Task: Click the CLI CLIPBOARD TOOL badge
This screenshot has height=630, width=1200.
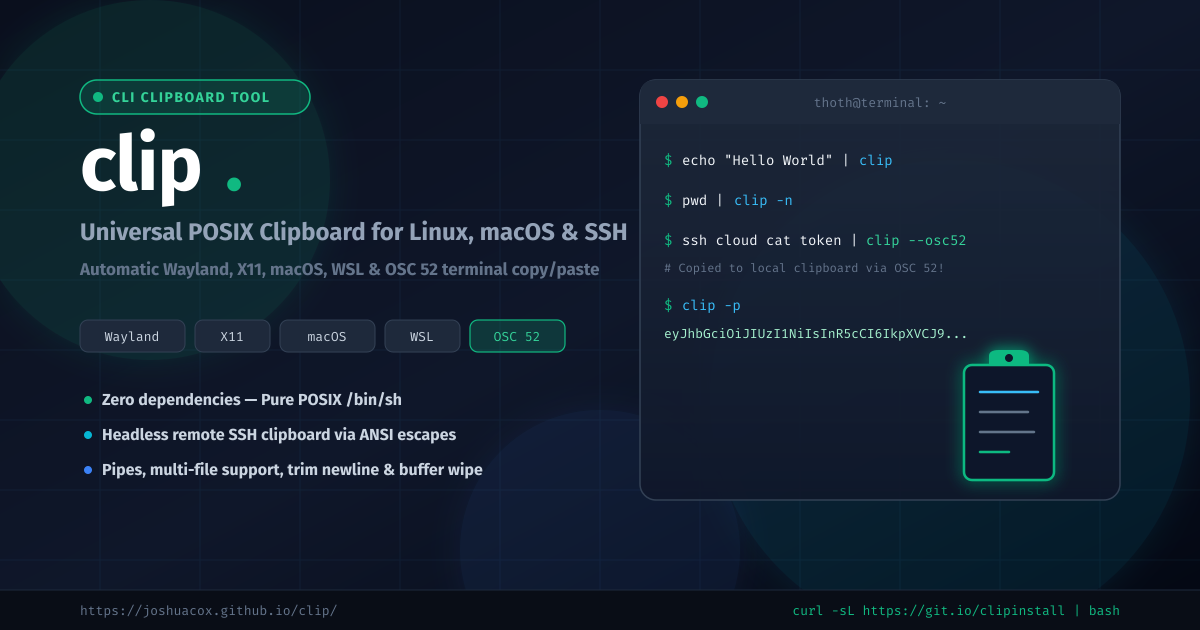Action: point(195,97)
